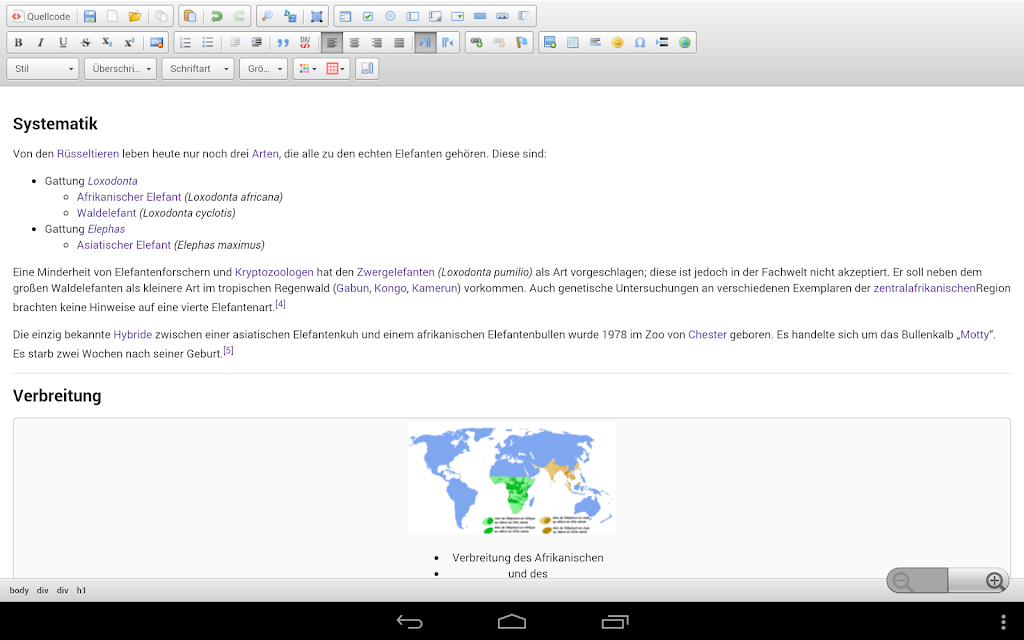This screenshot has width=1024, height=640.
Task: Undo the last action
Action: [x=216, y=16]
